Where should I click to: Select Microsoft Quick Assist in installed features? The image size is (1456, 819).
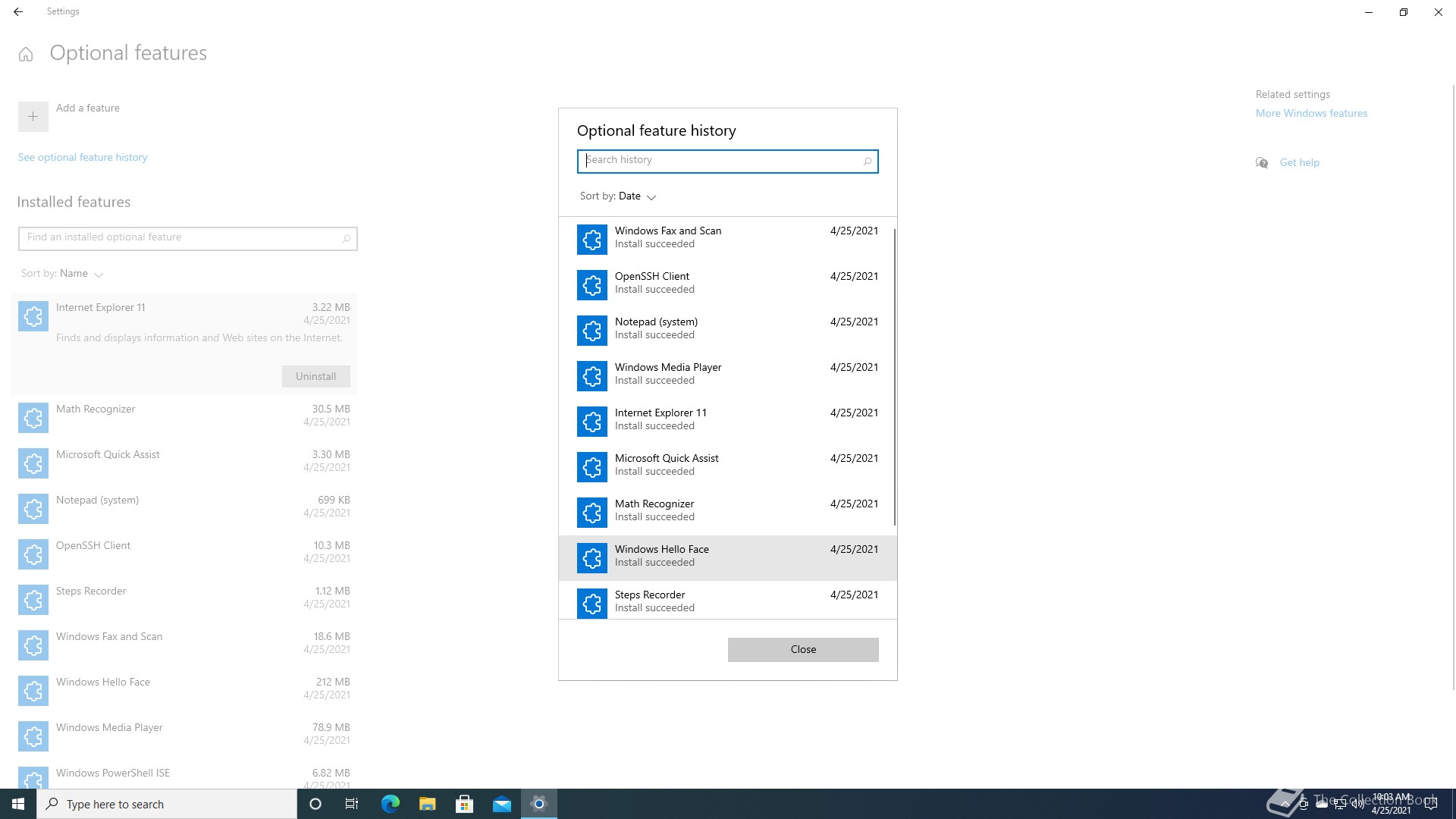pyautogui.click(x=184, y=463)
